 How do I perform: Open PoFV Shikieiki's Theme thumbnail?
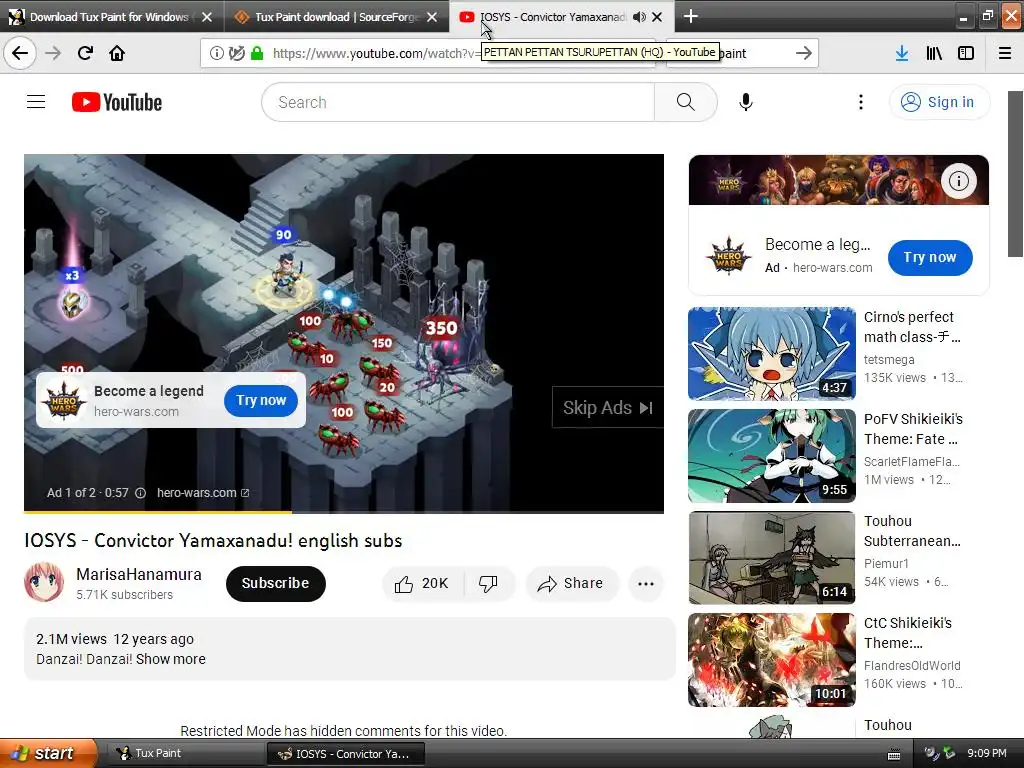pyautogui.click(x=771, y=456)
